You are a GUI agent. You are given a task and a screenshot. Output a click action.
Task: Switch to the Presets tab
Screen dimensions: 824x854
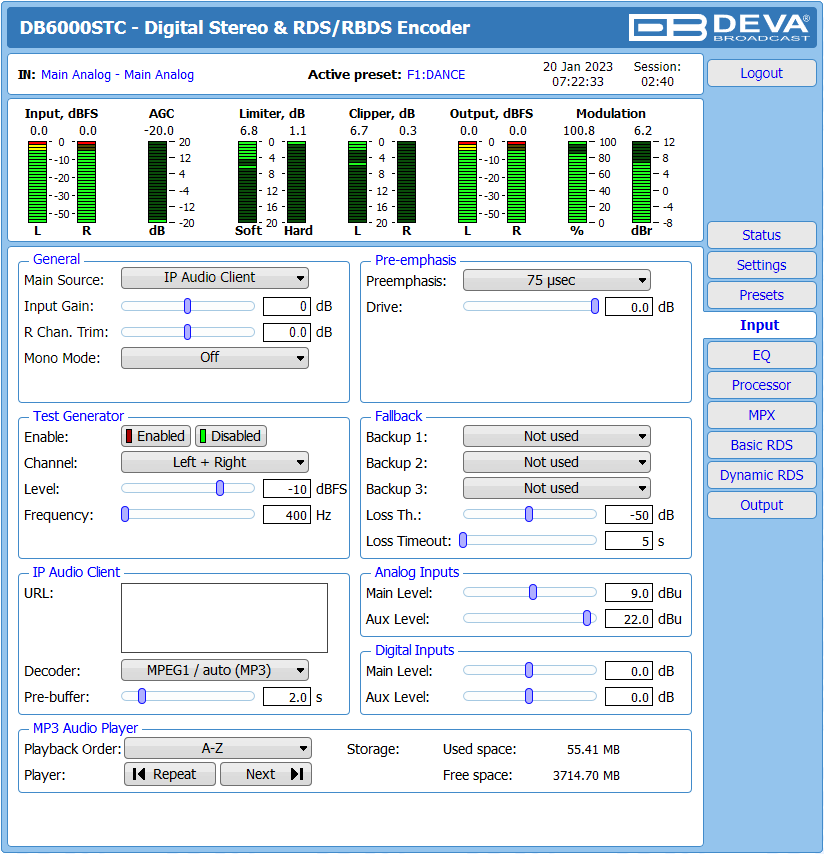click(761, 295)
